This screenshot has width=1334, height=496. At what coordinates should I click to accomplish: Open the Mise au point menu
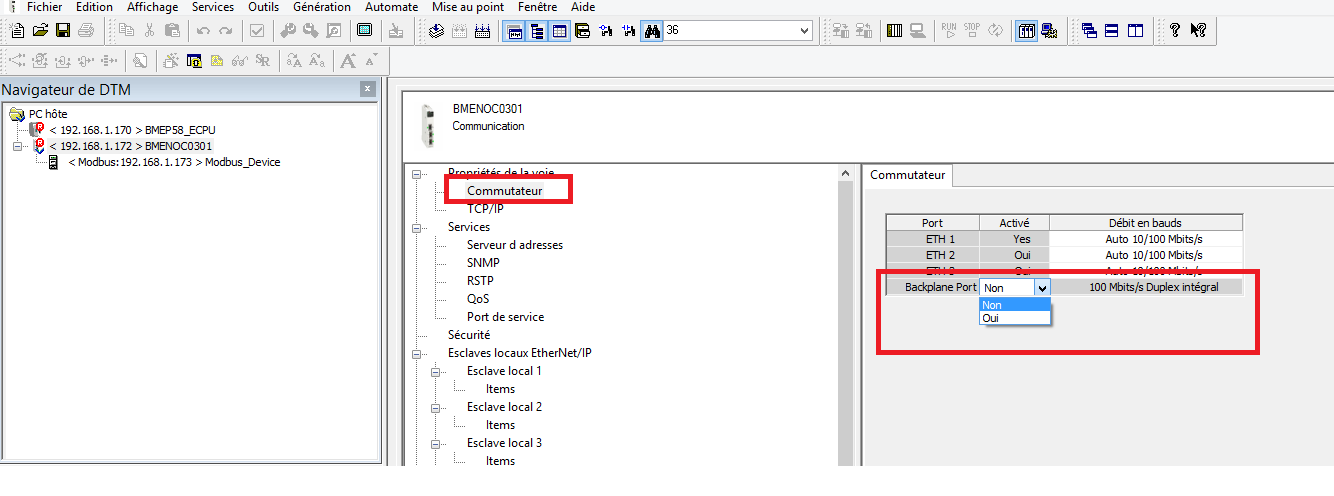(x=467, y=7)
